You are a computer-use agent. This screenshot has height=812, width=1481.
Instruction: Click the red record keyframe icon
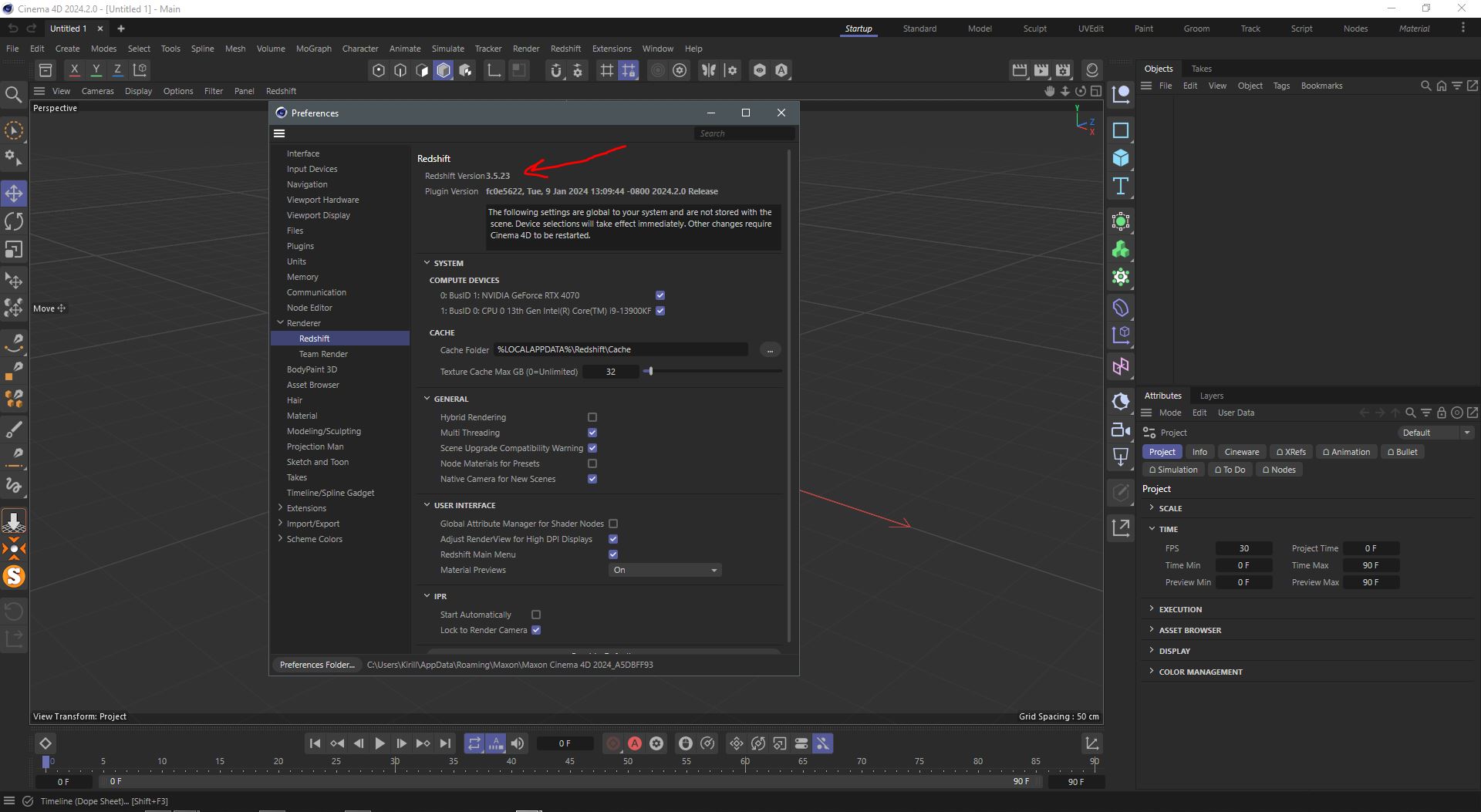pyautogui.click(x=613, y=743)
